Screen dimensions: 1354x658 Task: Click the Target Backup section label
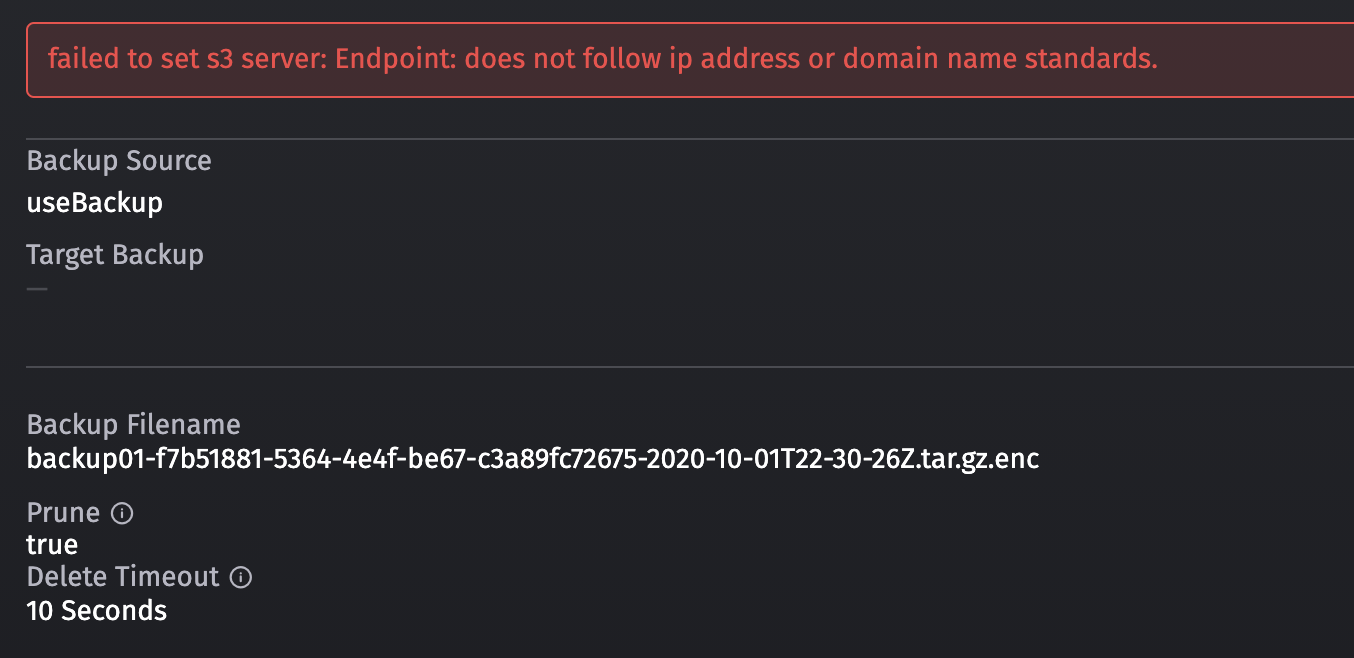(114, 254)
